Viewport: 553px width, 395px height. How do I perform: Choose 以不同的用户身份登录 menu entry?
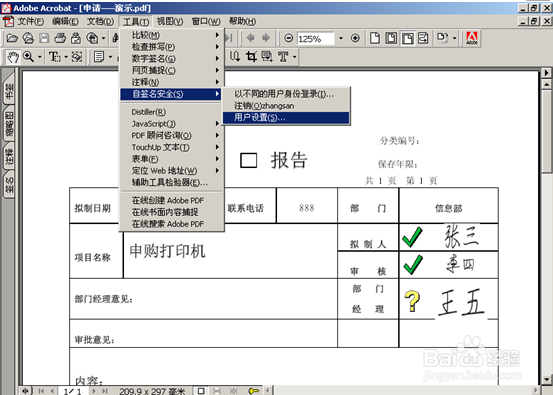tap(286, 94)
